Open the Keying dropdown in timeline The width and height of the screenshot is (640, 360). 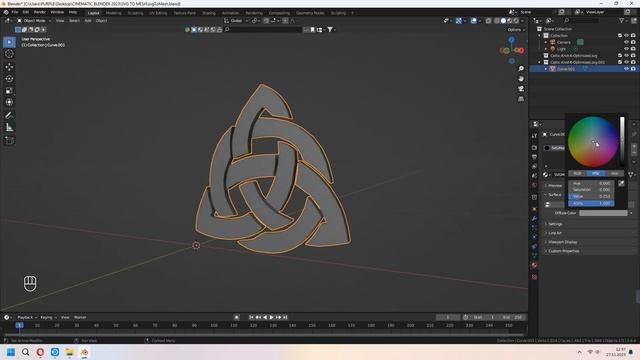[x=48, y=317]
